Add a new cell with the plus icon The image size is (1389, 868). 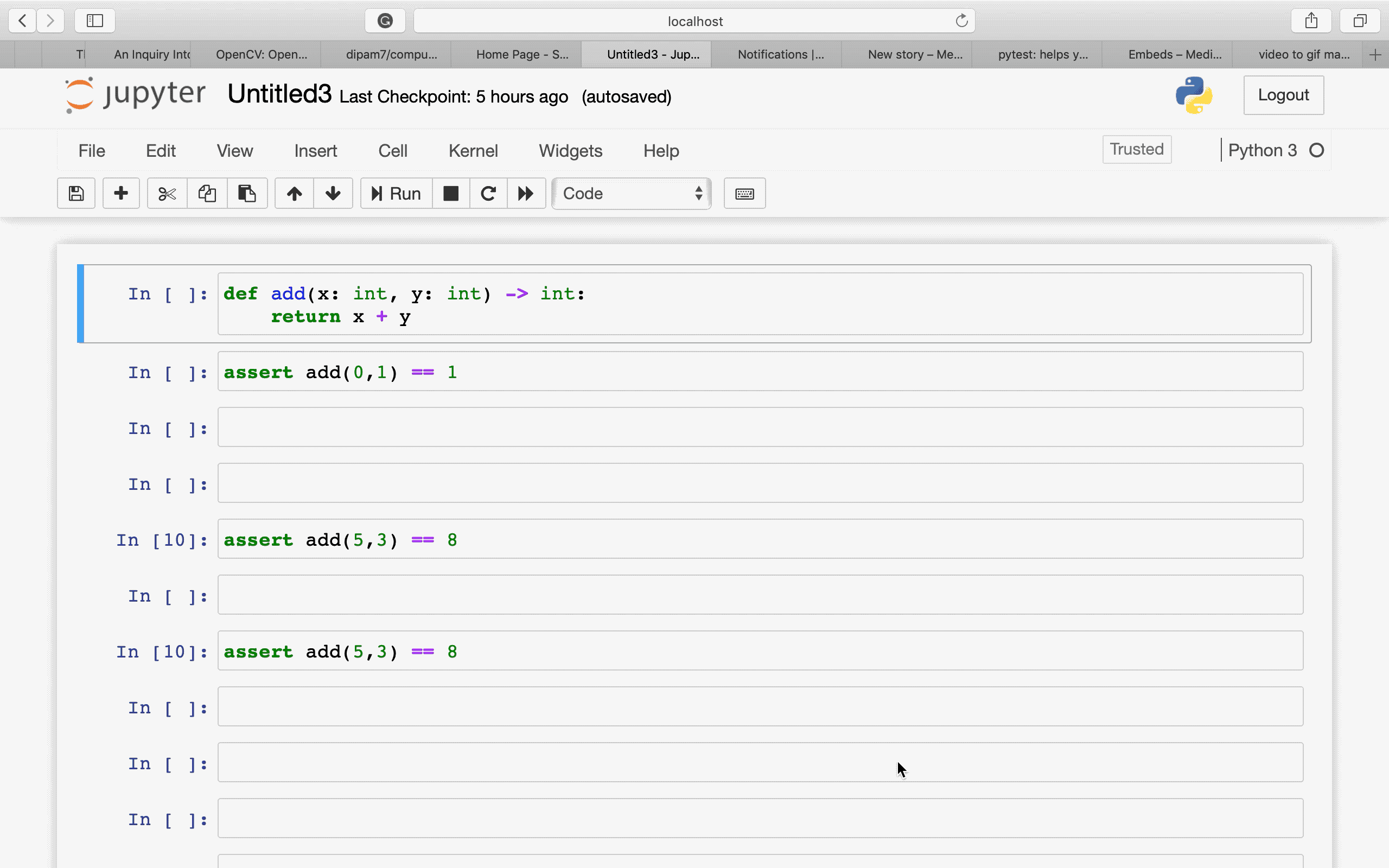coord(120,194)
